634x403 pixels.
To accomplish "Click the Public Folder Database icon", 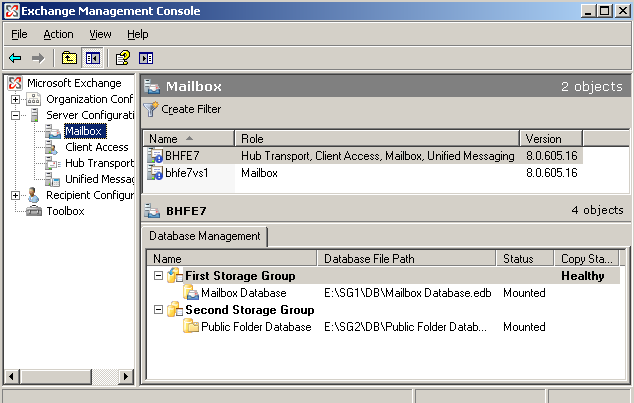I will click(x=191, y=326).
